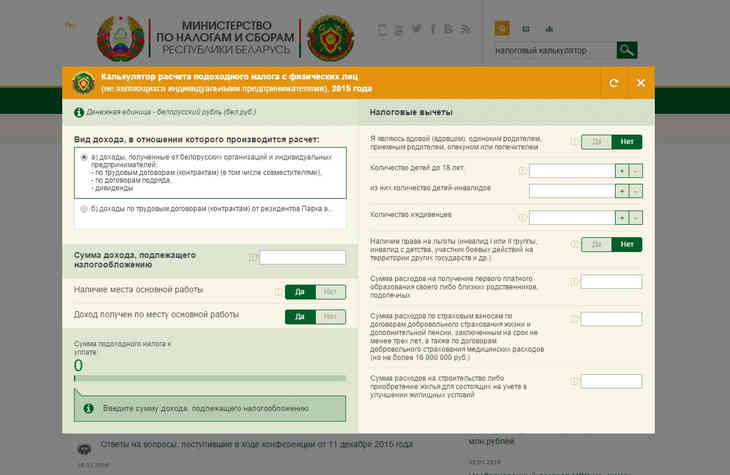Screen dimensions: 730x475
Task: Click the Twitter icon in the site header
Action: (416, 29)
